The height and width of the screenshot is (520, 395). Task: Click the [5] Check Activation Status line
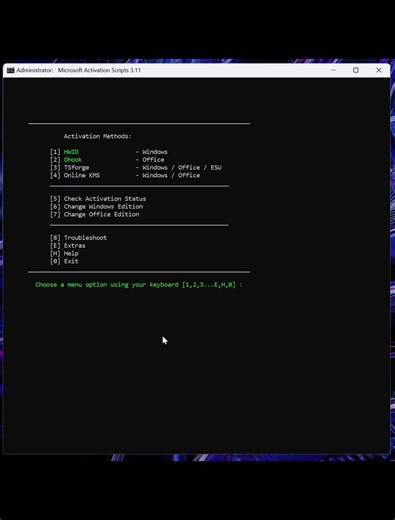98,199
